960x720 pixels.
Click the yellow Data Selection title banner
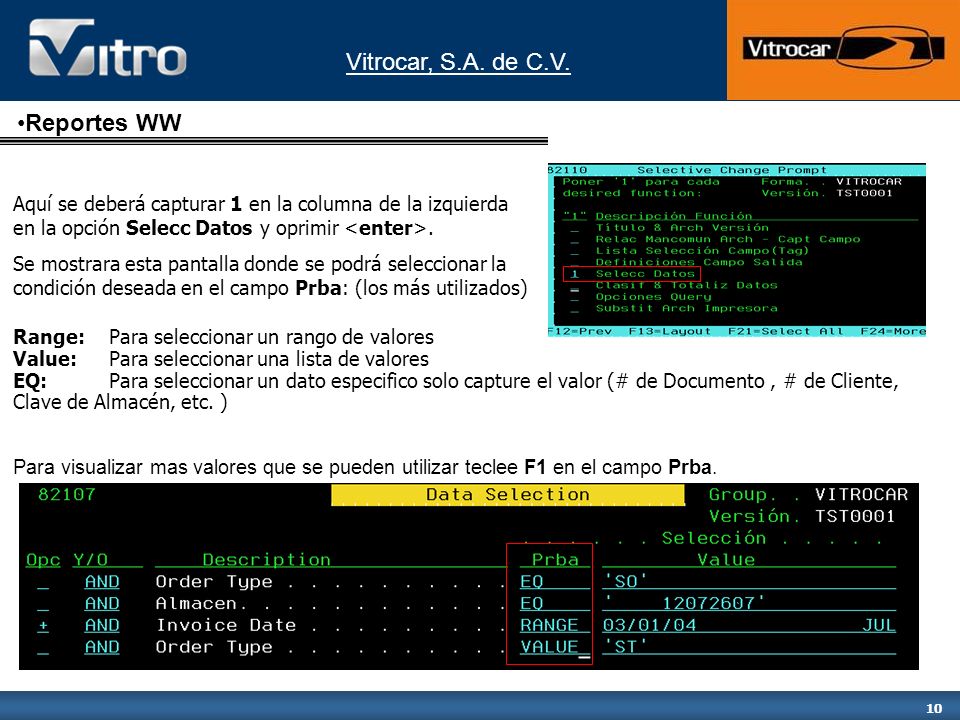coord(508,495)
